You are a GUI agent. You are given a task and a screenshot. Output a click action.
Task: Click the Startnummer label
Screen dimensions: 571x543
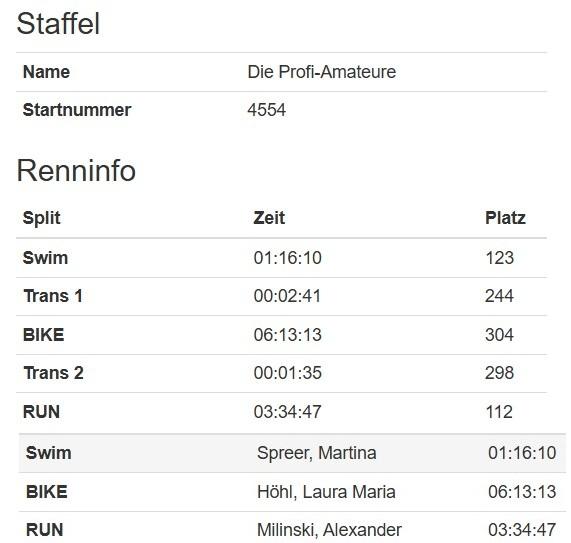click(77, 110)
